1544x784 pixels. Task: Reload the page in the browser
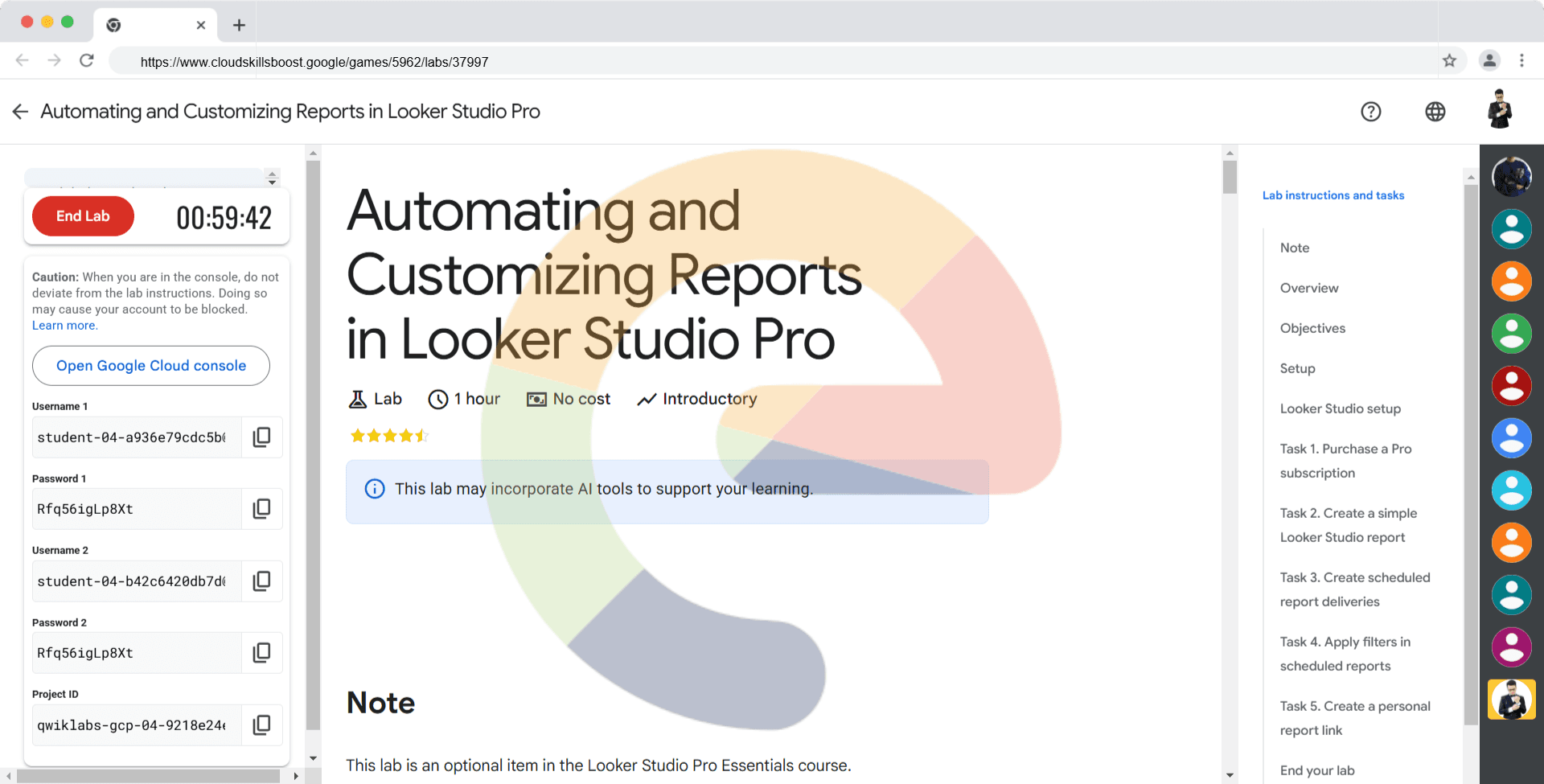click(87, 61)
